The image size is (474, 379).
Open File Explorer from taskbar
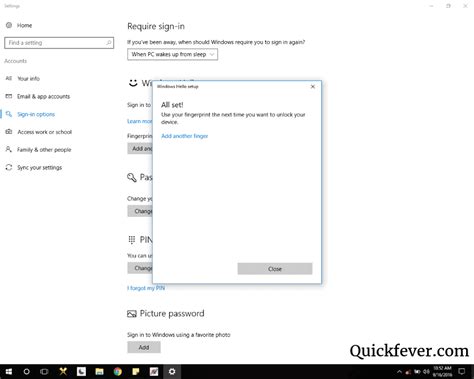point(99,371)
